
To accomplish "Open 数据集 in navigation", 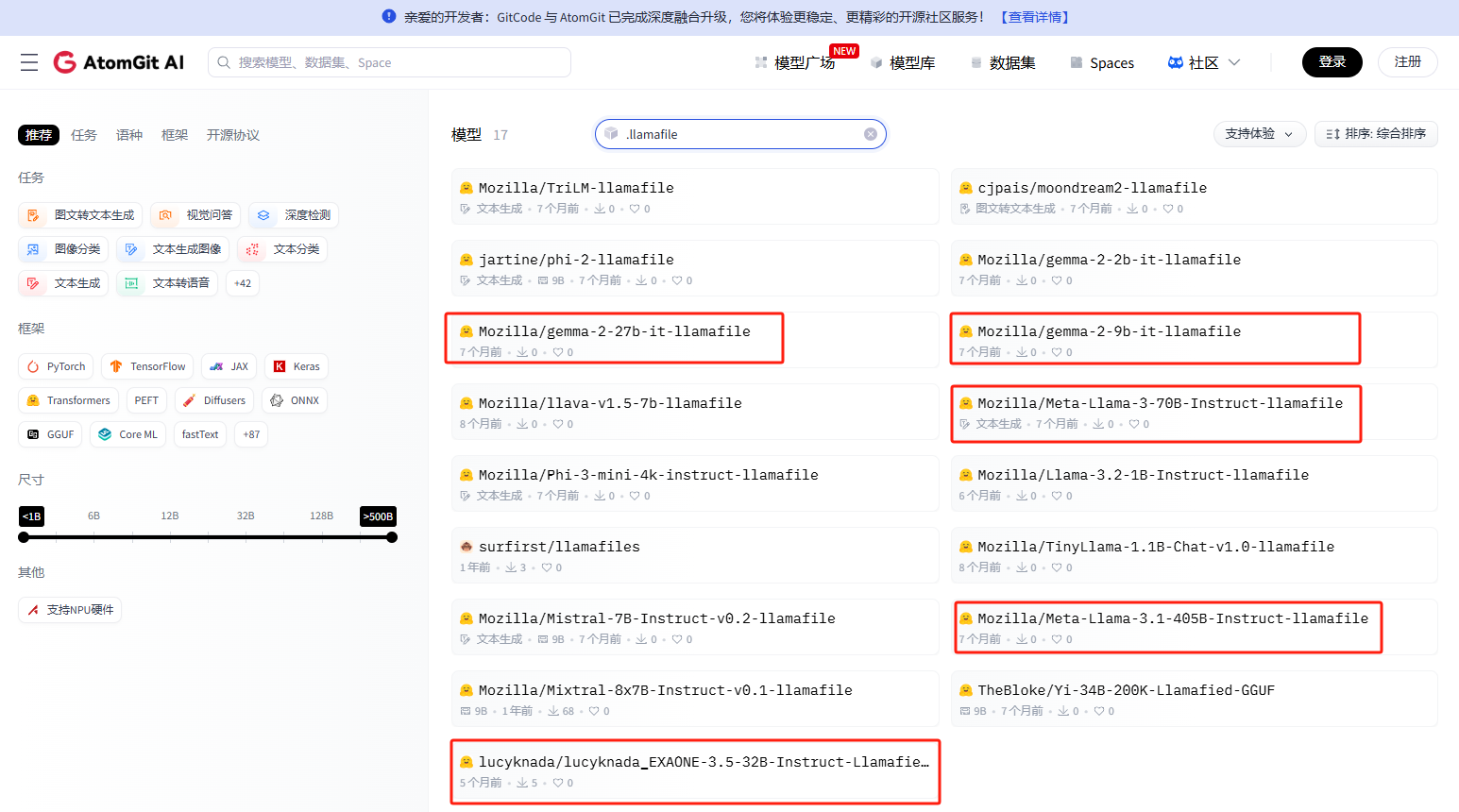I will (x=1003, y=62).
